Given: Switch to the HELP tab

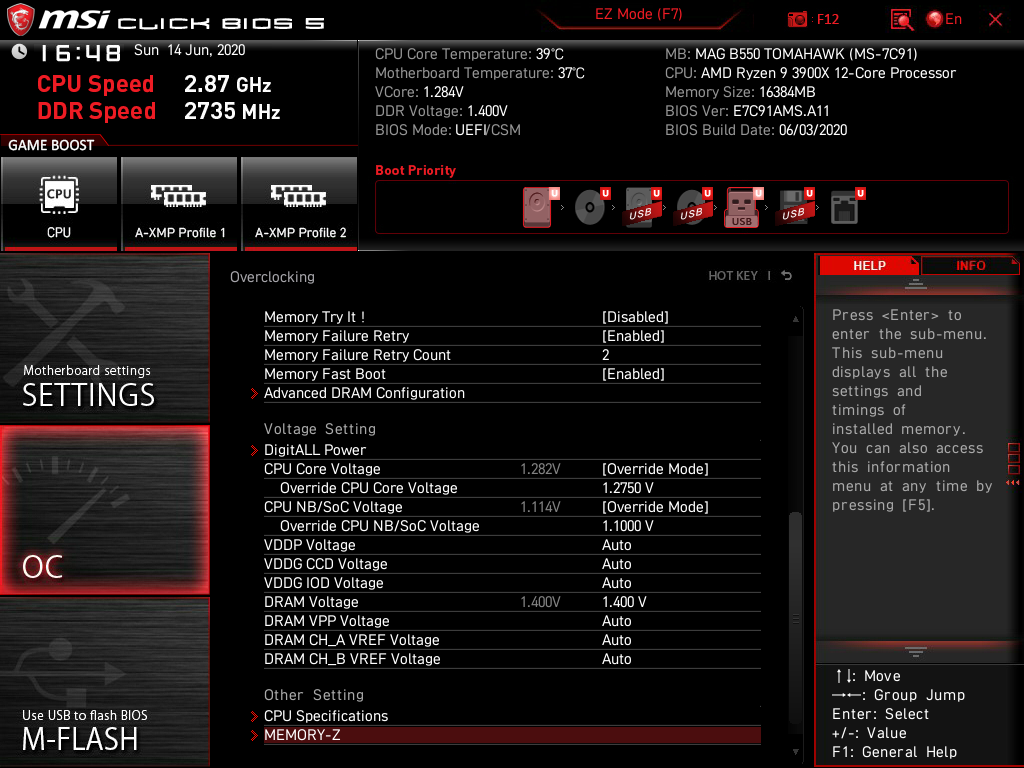Looking at the screenshot, I should (x=869, y=266).
